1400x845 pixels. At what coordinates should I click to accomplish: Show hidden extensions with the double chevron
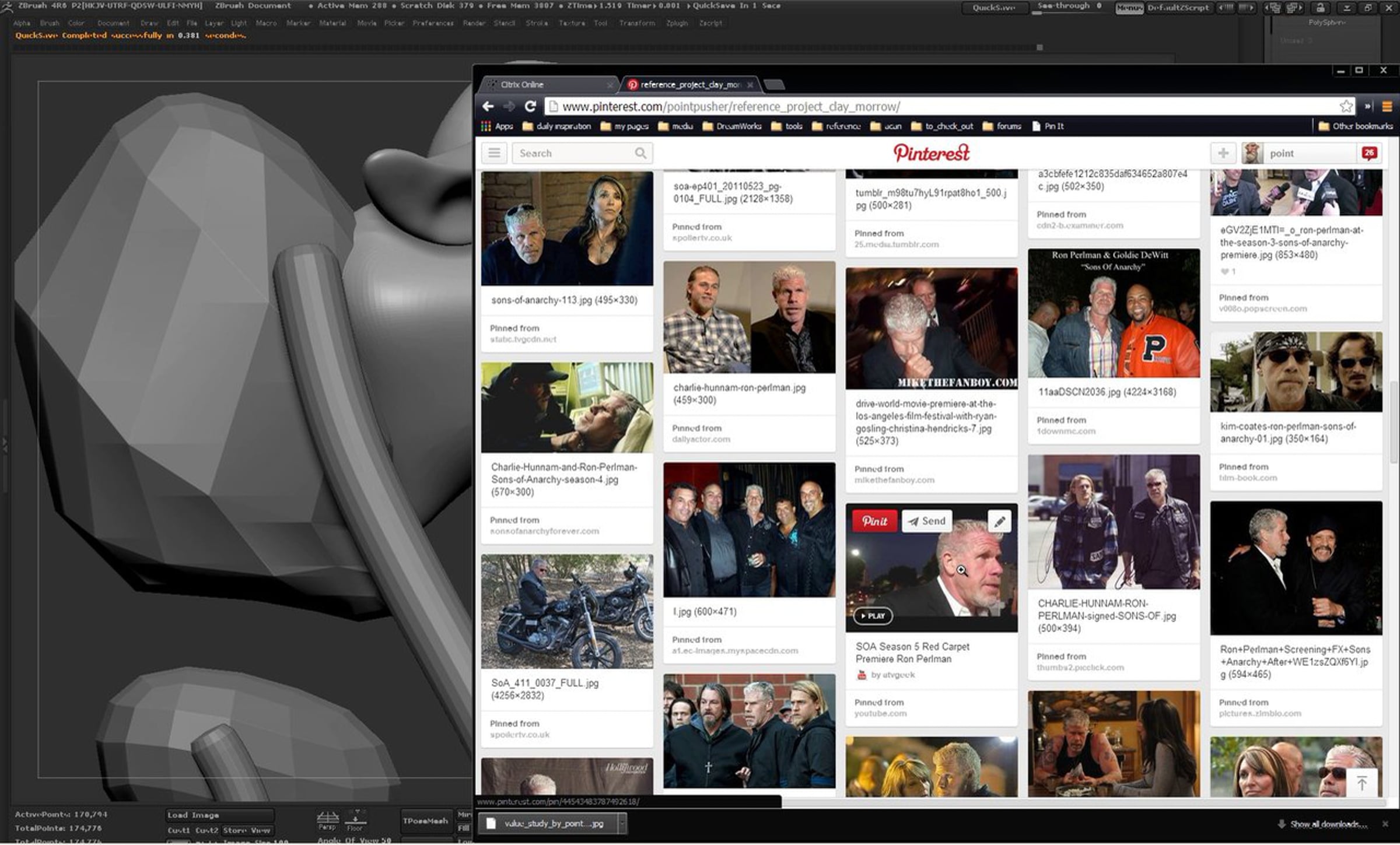coord(1368,106)
